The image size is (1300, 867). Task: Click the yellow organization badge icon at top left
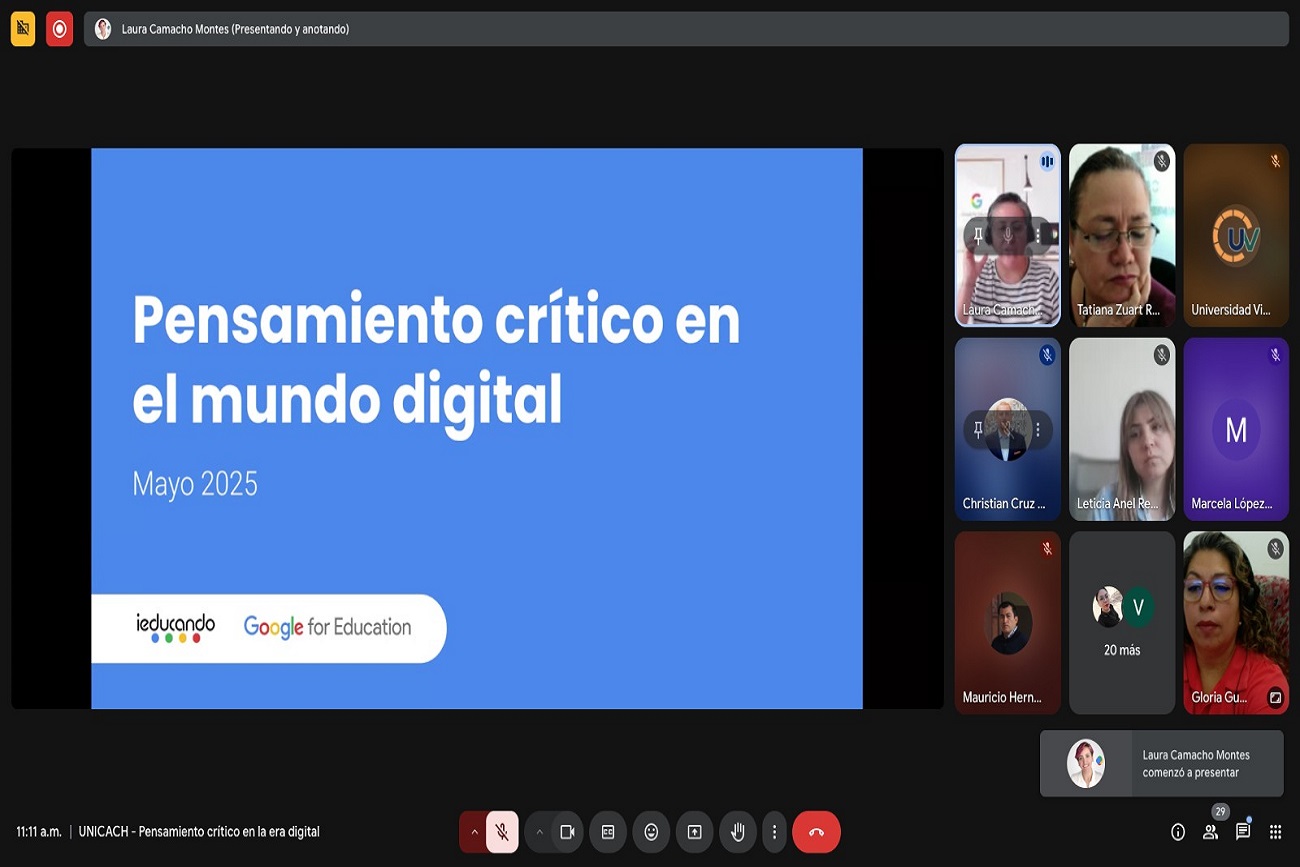[23, 29]
